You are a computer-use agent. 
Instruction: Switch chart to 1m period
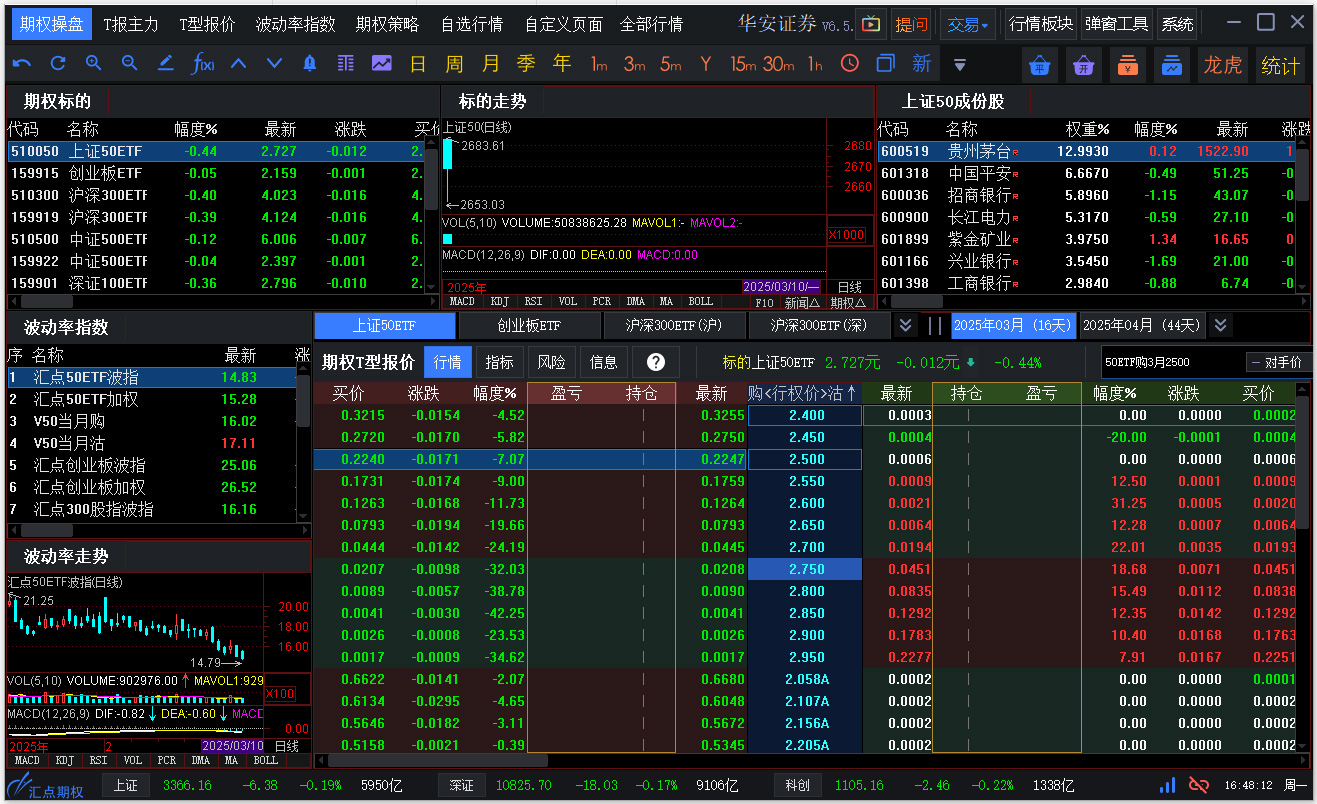point(599,64)
